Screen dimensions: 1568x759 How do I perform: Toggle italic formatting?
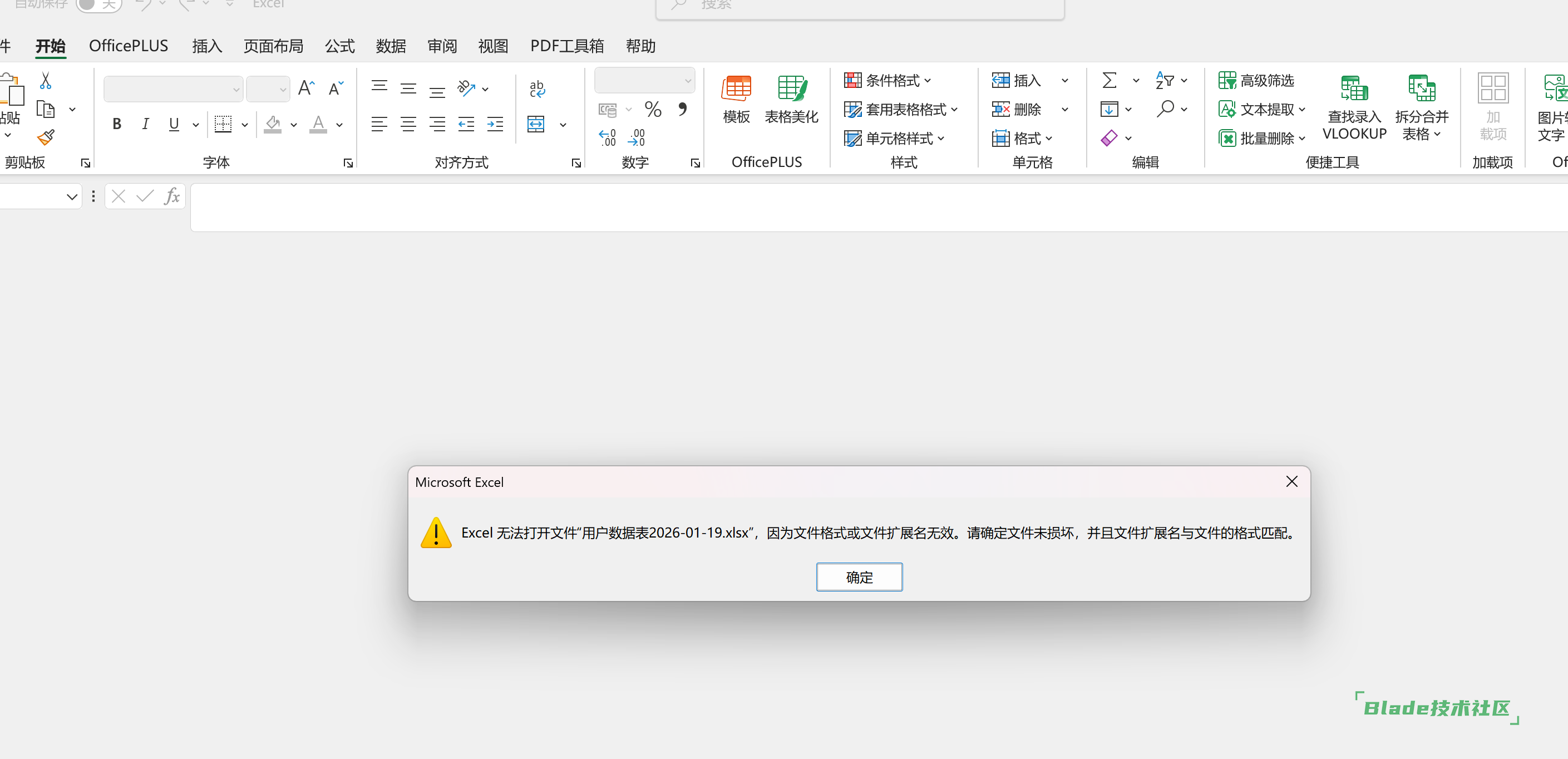pyautogui.click(x=145, y=124)
